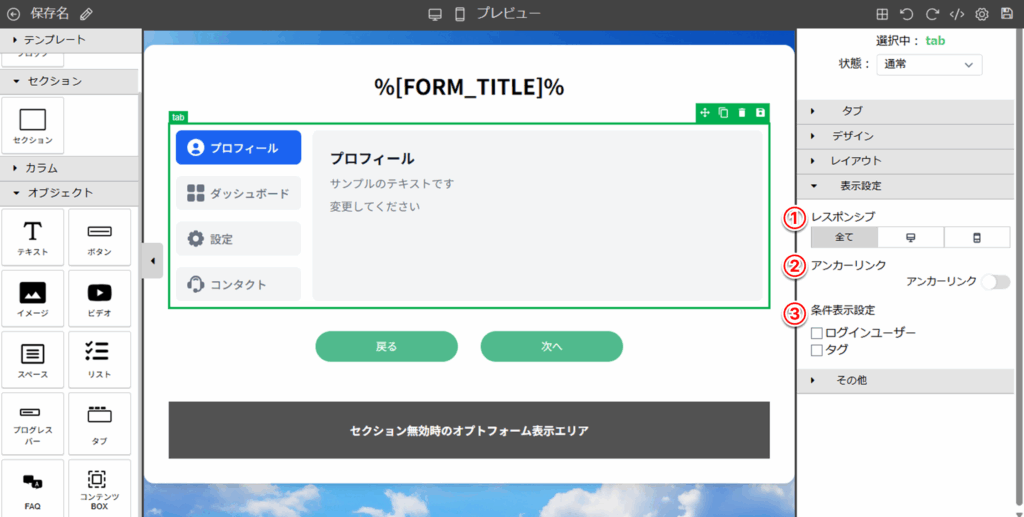Click the undo arrow in top toolbar

coord(906,14)
